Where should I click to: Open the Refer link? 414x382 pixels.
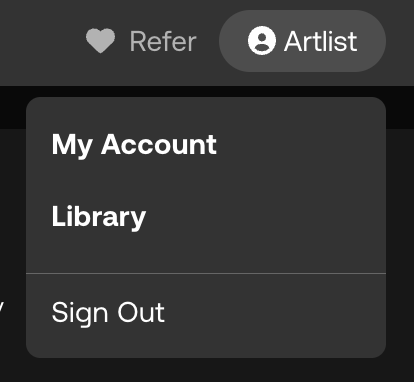[x=141, y=41]
